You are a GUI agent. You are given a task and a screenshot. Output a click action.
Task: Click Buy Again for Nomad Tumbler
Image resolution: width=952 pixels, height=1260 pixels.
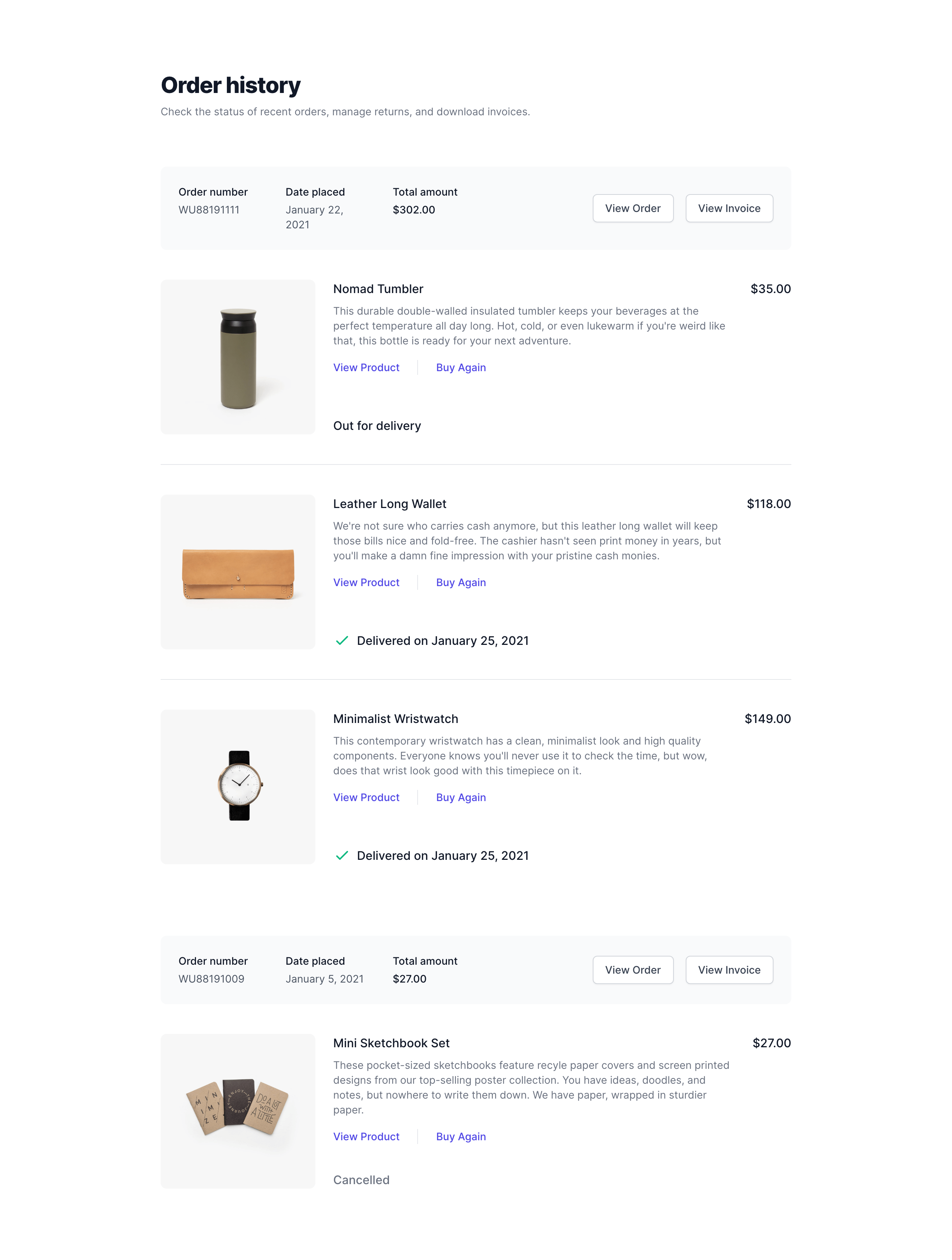point(460,367)
